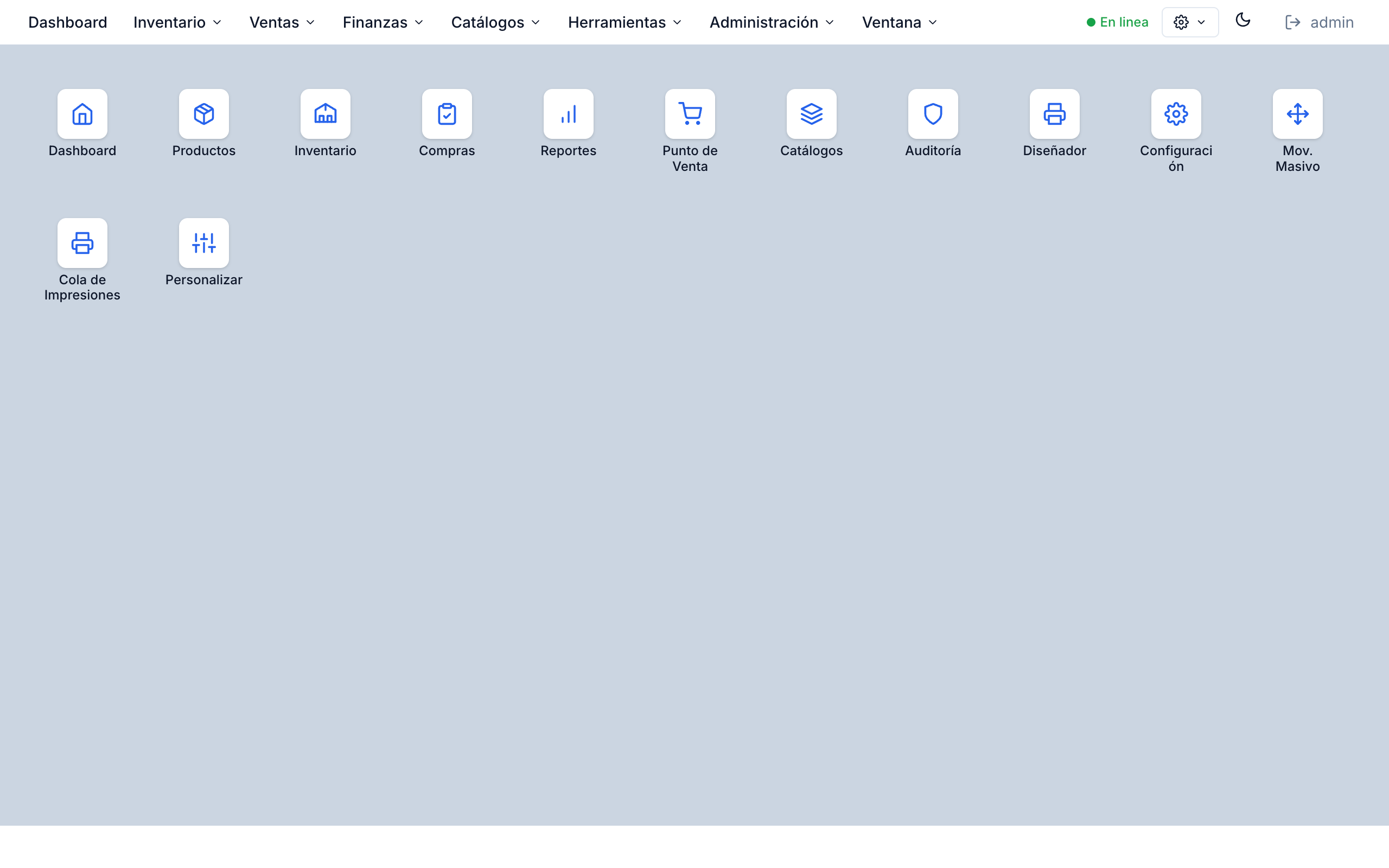The image size is (1389, 868).
Task: Select the Inventario warehouse icon
Action: pyautogui.click(x=325, y=114)
